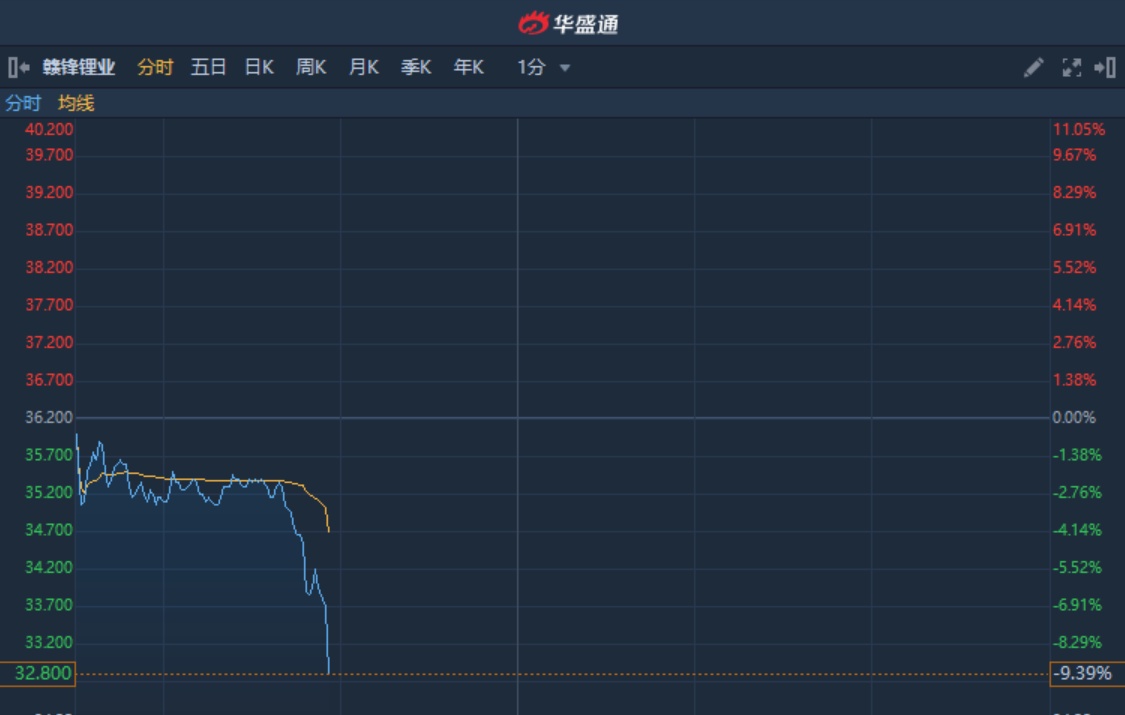The height and width of the screenshot is (715, 1125).
Task: Expand the right side panel icon
Action: (1104, 67)
